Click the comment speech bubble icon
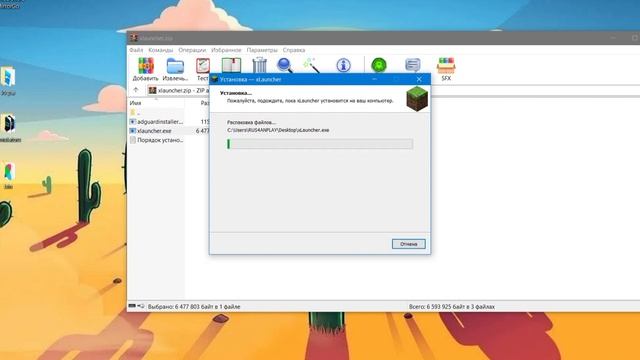Image resolution: width=640 pixels, height=360 pixels. click(x=413, y=65)
